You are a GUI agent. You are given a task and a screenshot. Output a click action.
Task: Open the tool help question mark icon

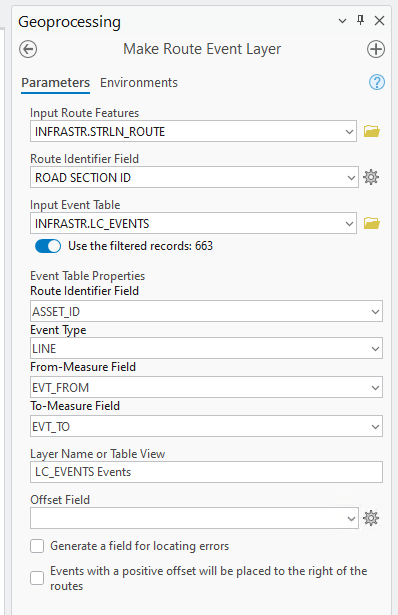pos(377,82)
